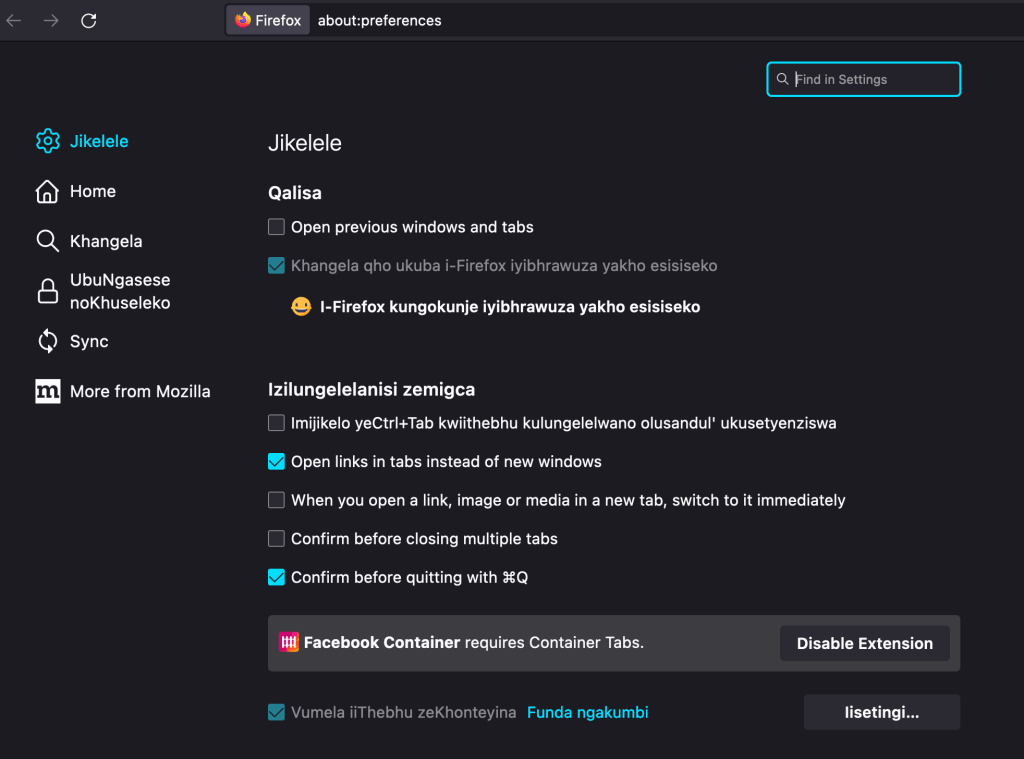
Task: Check switch to new tab immediately option
Action: point(277,500)
